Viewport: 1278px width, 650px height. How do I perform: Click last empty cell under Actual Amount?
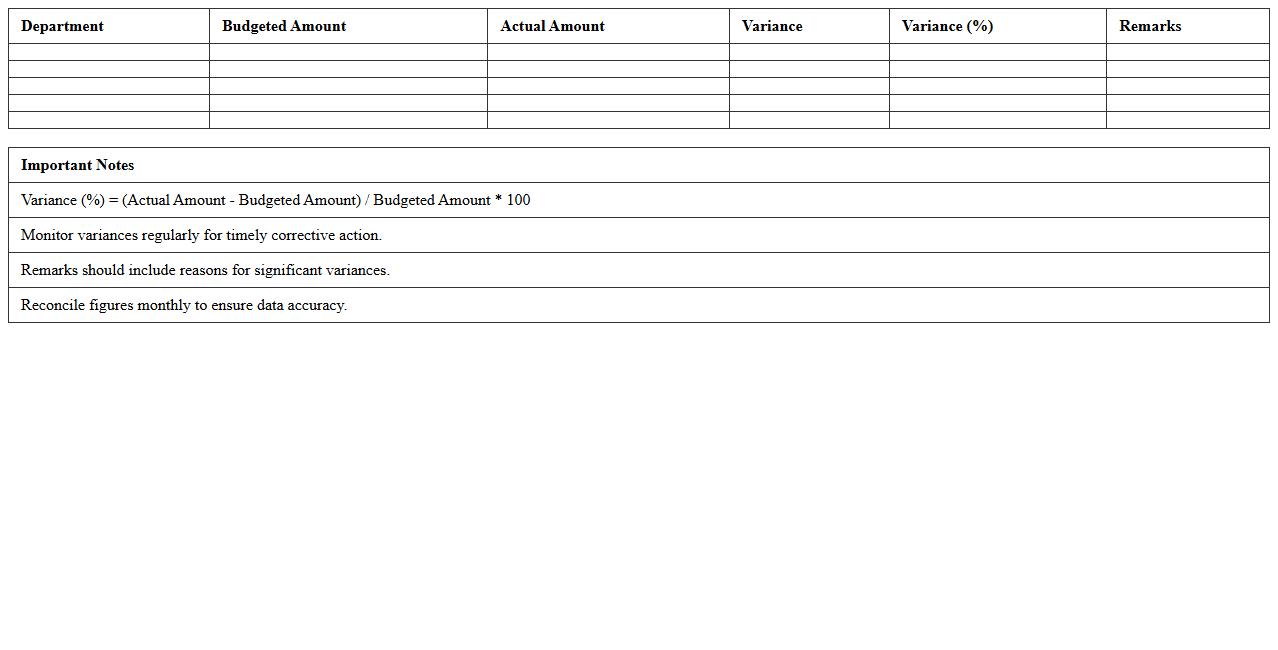pos(608,120)
